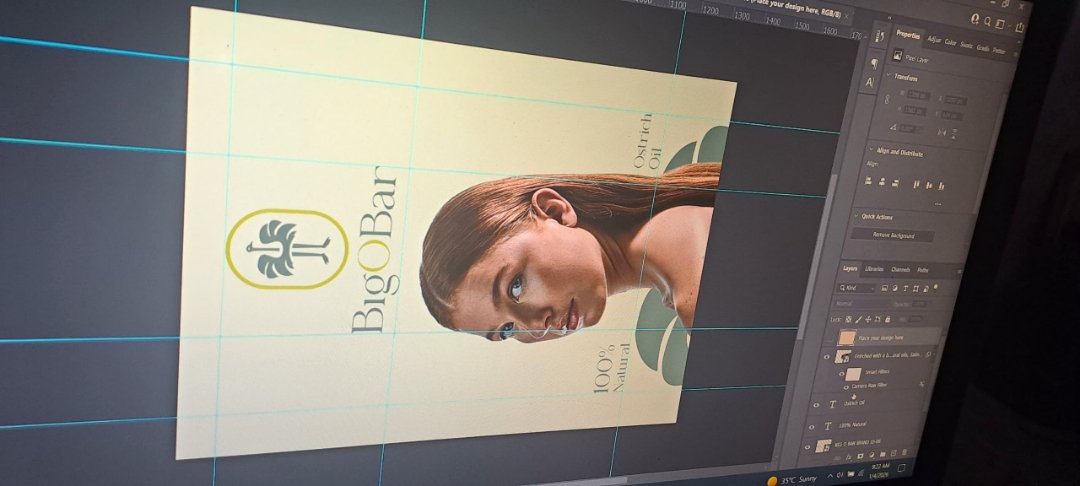Switch to the Channels tab

tap(901, 270)
